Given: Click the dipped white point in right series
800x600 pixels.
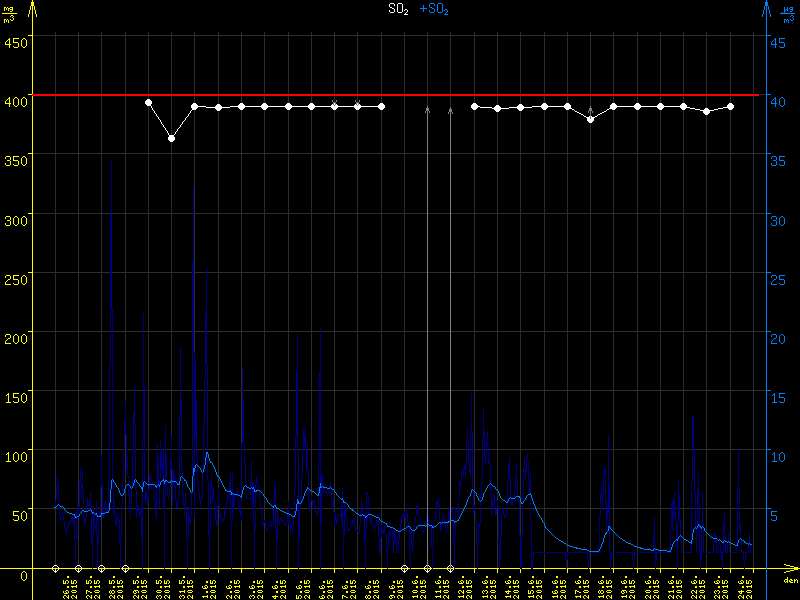Looking at the screenshot, I should point(590,119).
